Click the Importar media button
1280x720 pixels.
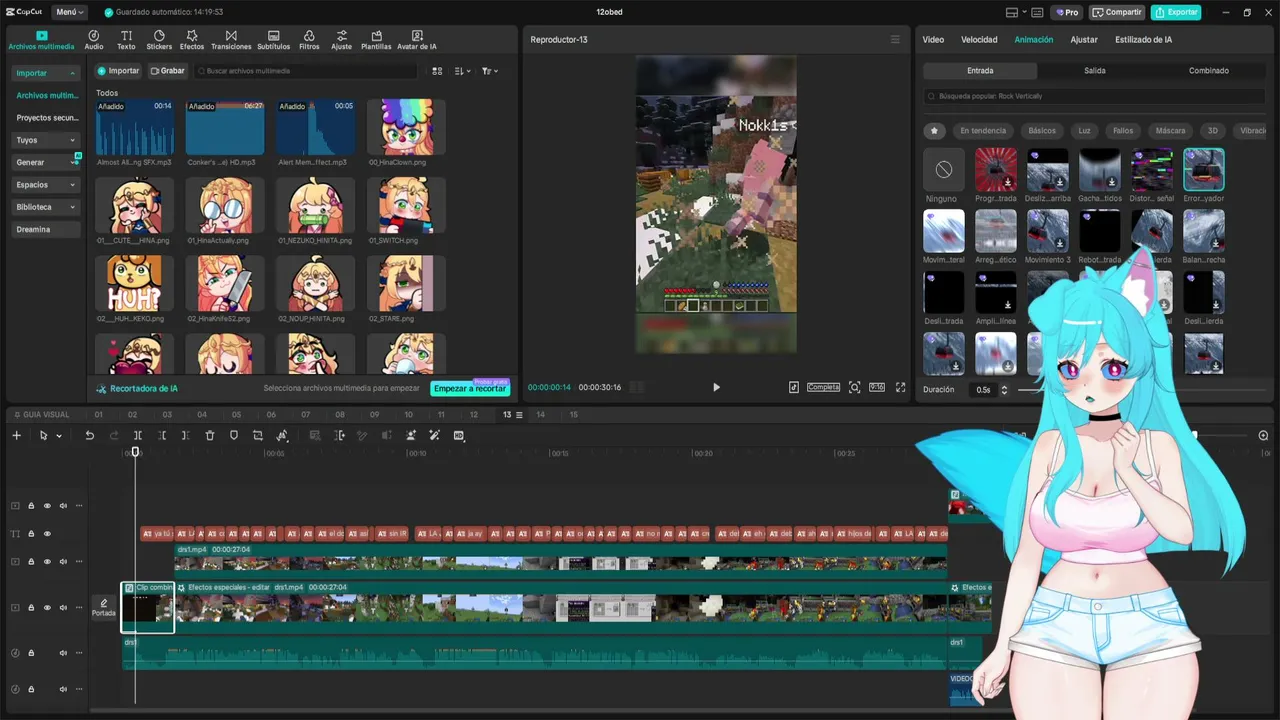118,71
